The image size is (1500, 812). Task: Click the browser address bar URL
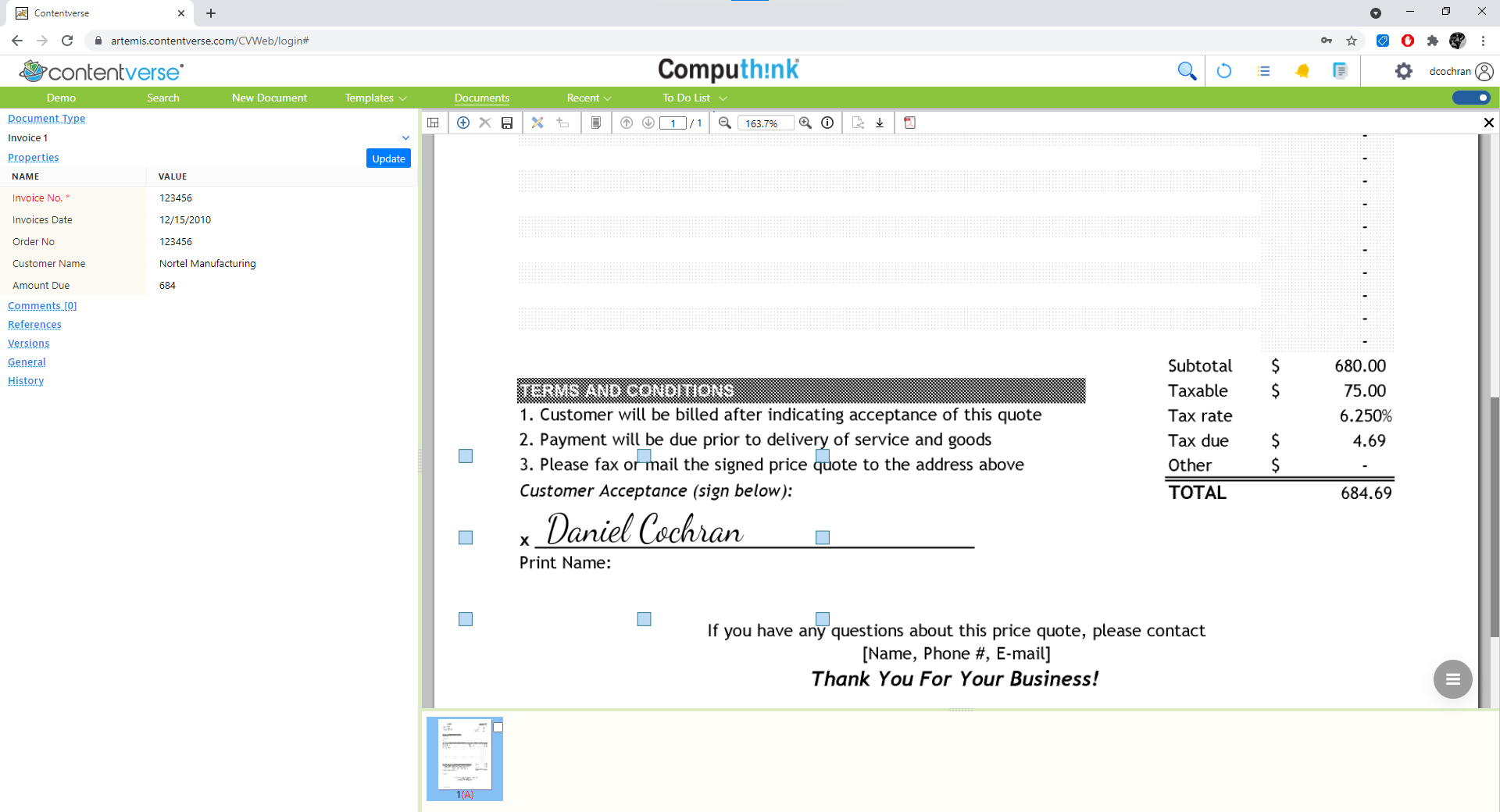click(210, 41)
